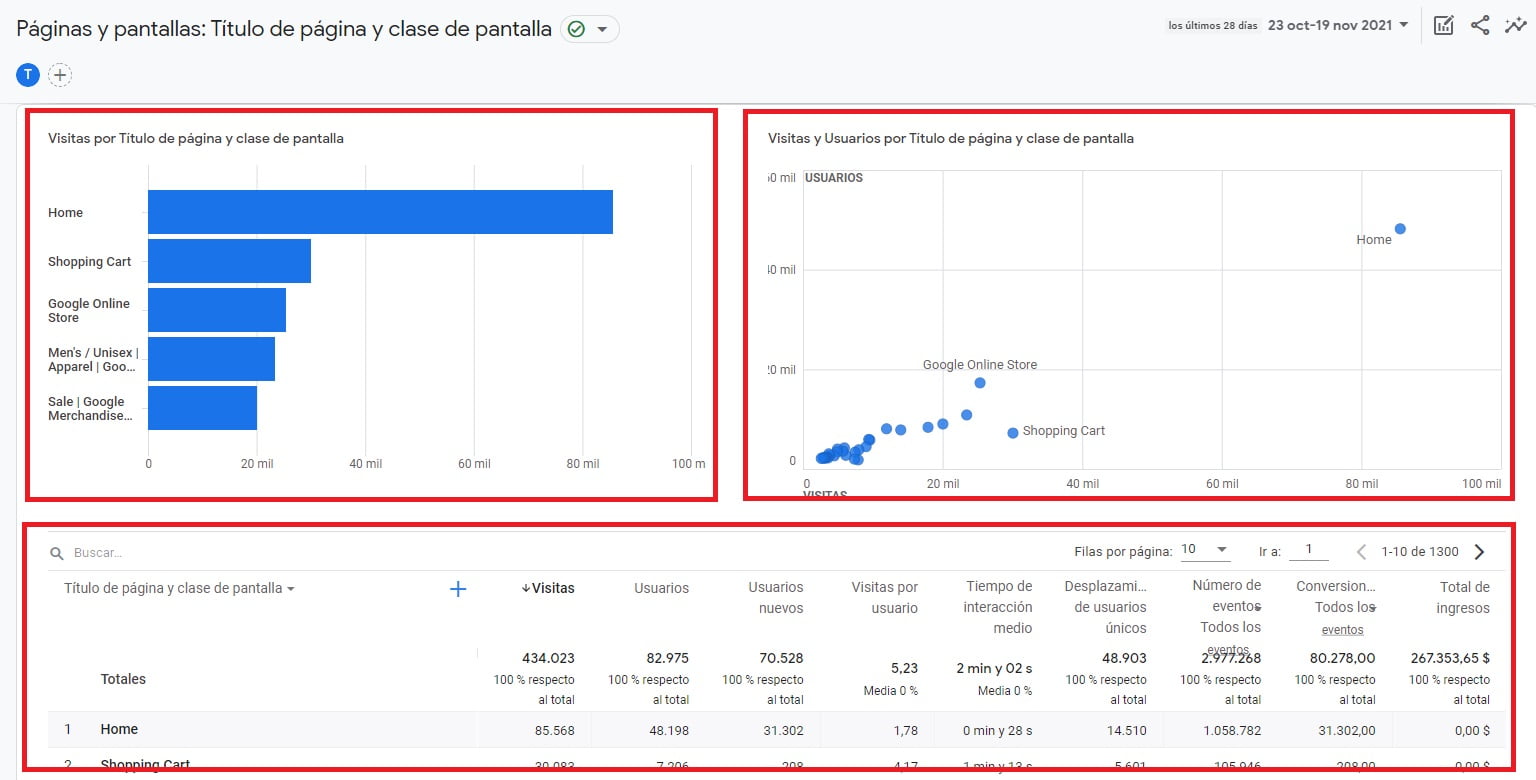Viewport: 1536px width, 780px height.
Task: Open the Insights sparkline icon
Action: (x=1516, y=25)
